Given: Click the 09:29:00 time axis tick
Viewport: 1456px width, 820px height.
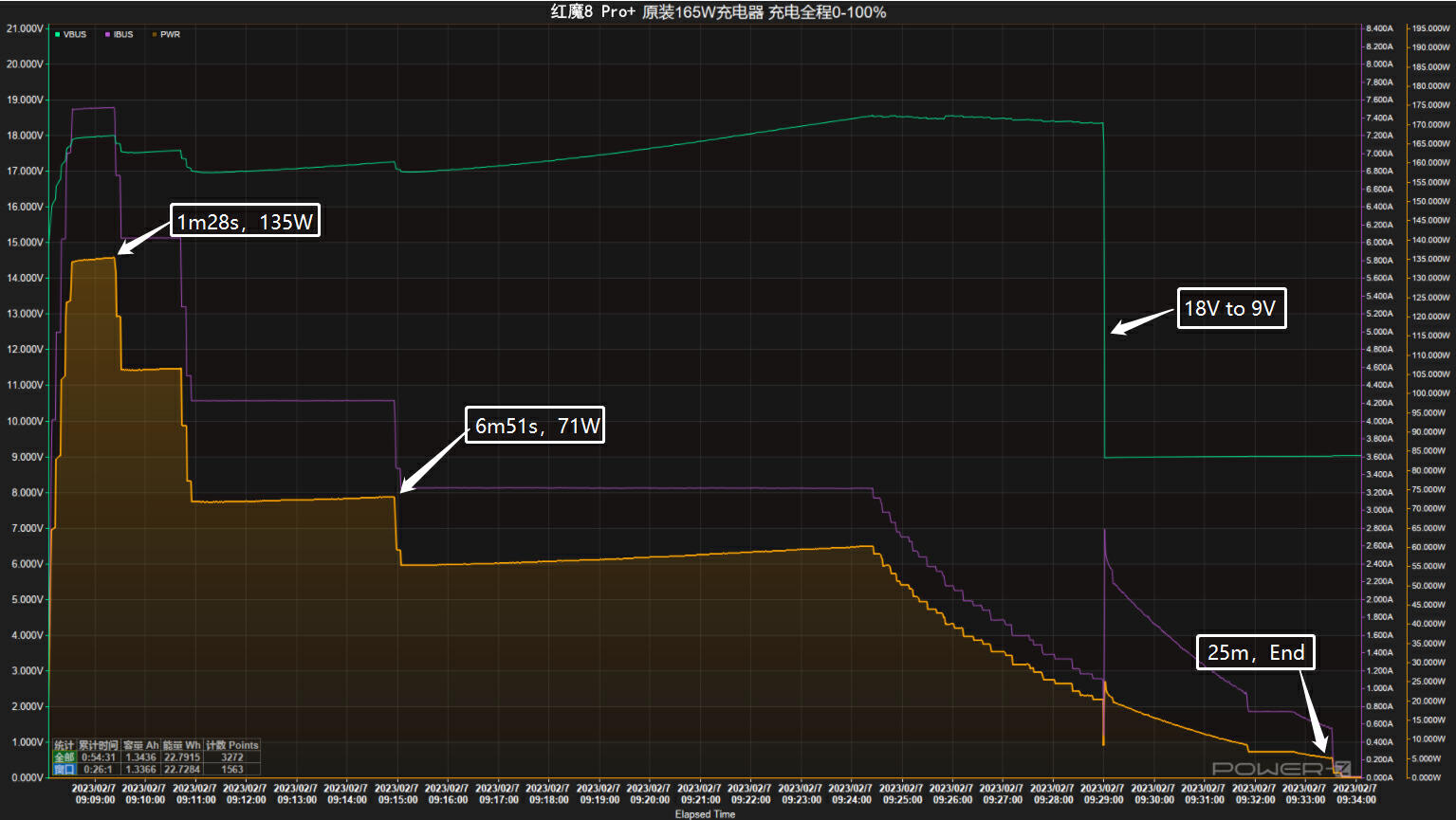Looking at the screenshot, I should (x=1102, y=793).
